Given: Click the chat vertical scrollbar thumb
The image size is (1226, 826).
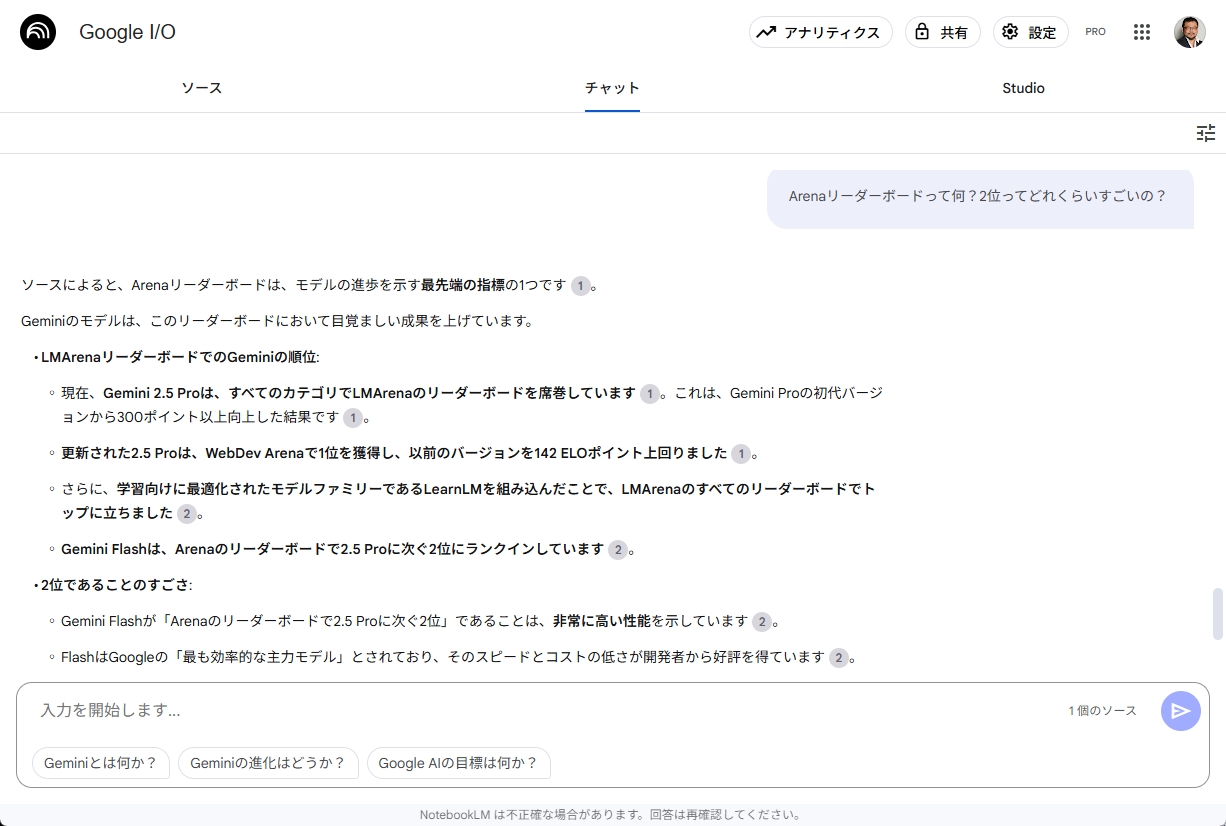Looking at the screenshot, I should (1217, 614).
